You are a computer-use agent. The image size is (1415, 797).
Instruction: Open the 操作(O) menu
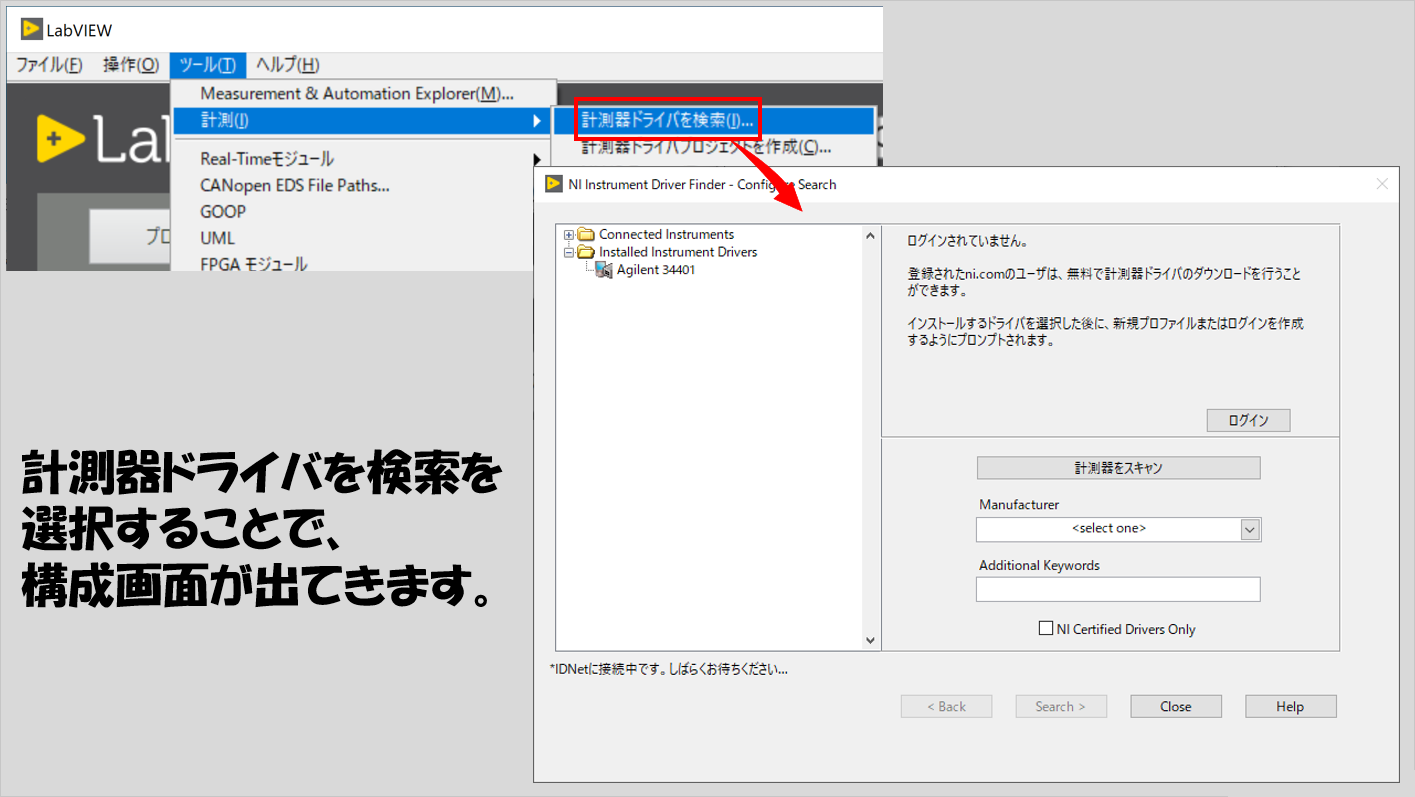[131, 65]
